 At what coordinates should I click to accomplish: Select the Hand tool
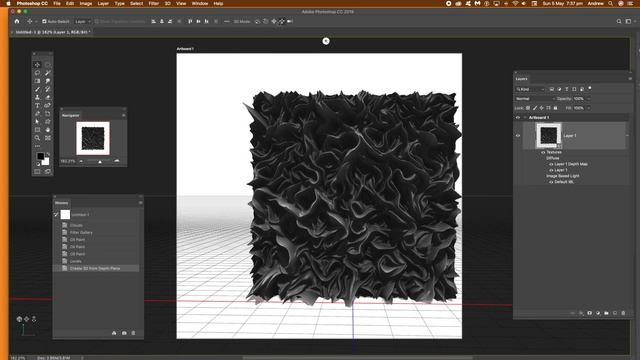(48, 130)
